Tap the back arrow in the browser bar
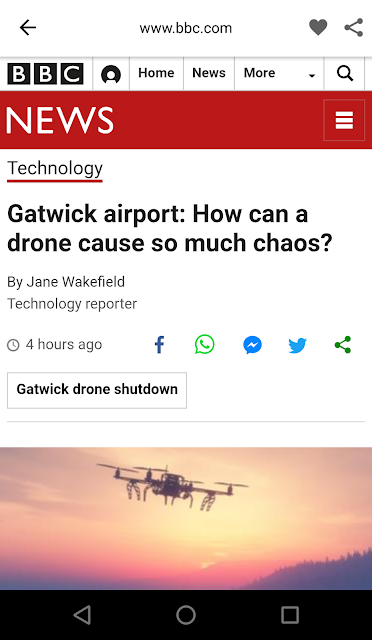Viewport: 372px width, 640px height. pos(28,28)
